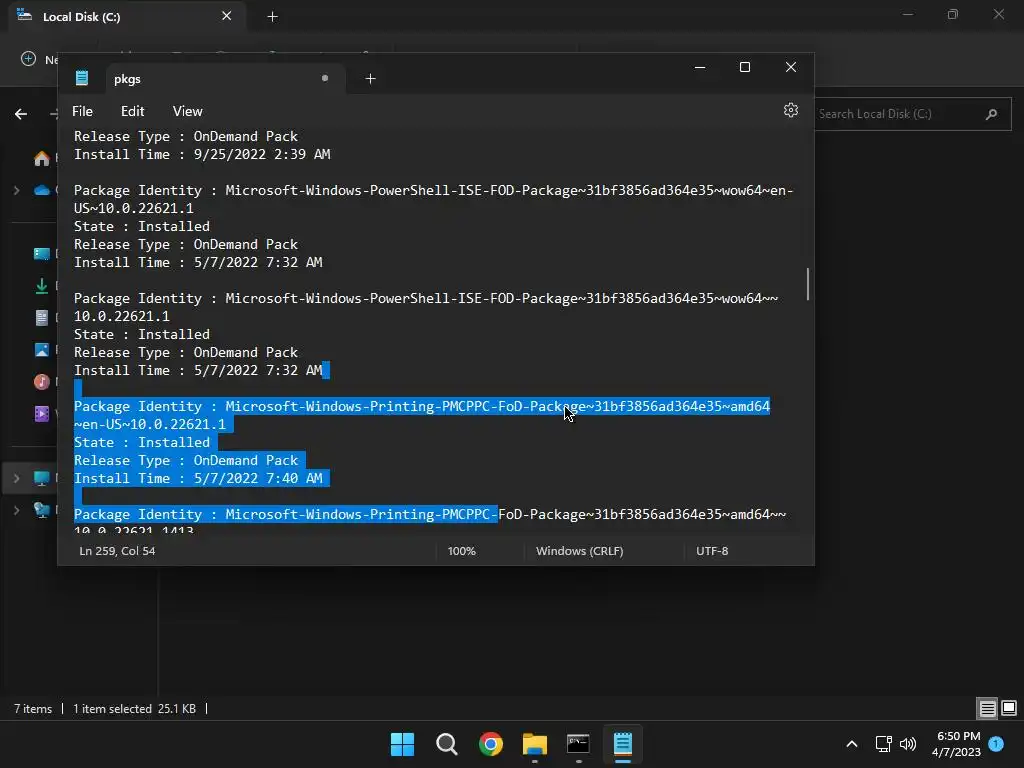The width and height of the screenshot is (1024, 768).
Task: Expand the This PC tree node
Action: (16, 478)
